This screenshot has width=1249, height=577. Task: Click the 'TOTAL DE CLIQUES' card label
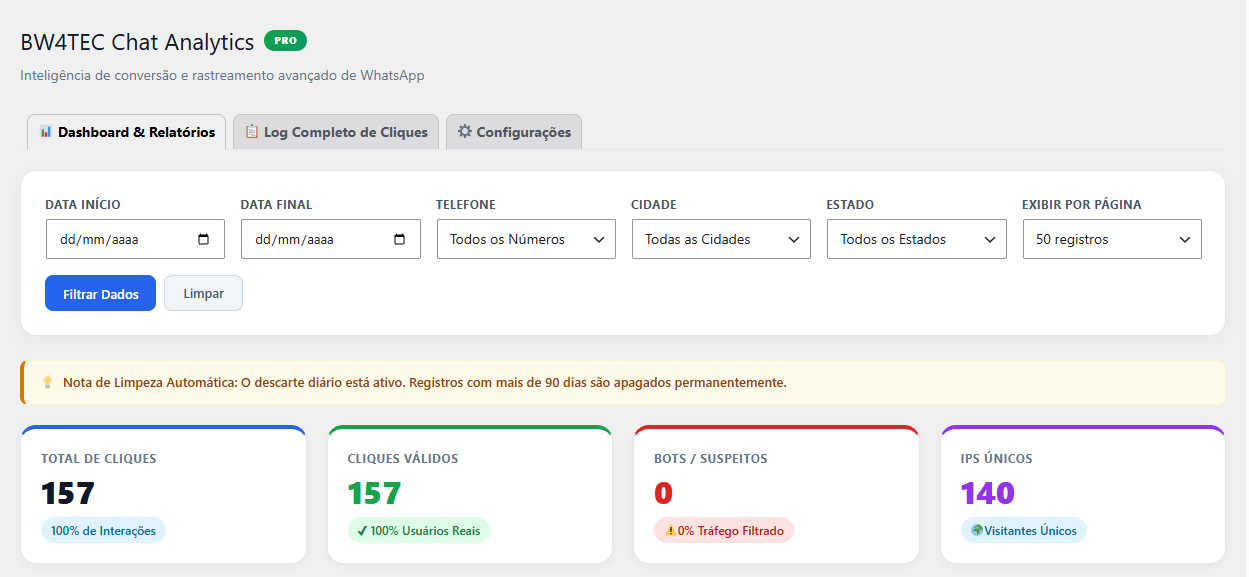99,459
